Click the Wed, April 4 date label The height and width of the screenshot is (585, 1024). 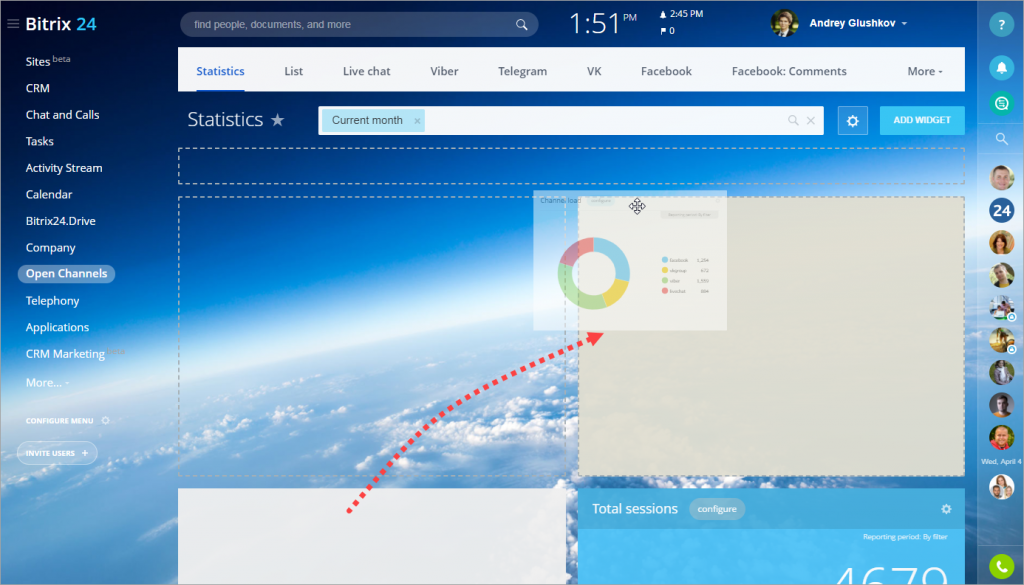pos(1002,462)
